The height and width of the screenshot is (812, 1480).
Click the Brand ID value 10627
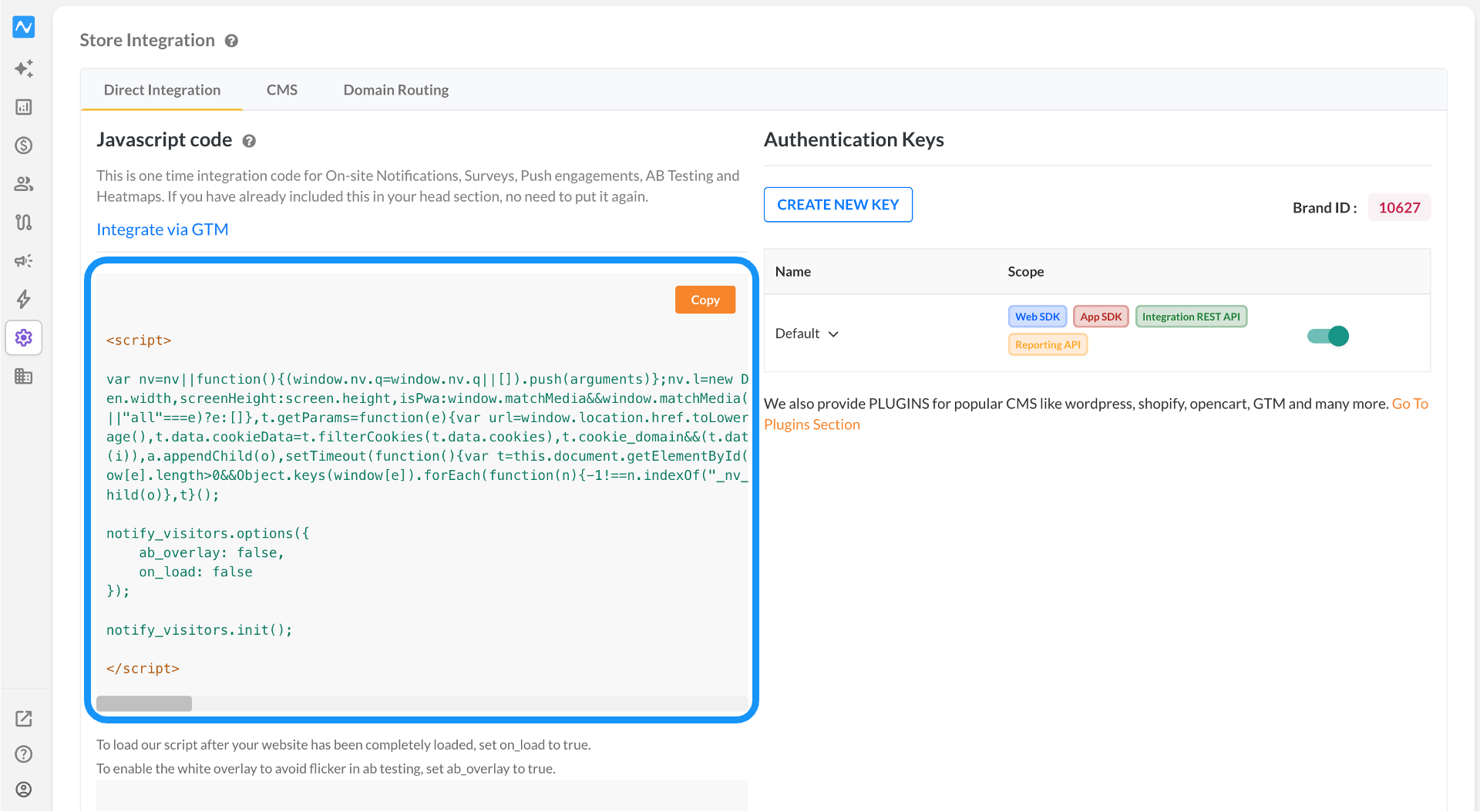click(x=1399, y=208)
